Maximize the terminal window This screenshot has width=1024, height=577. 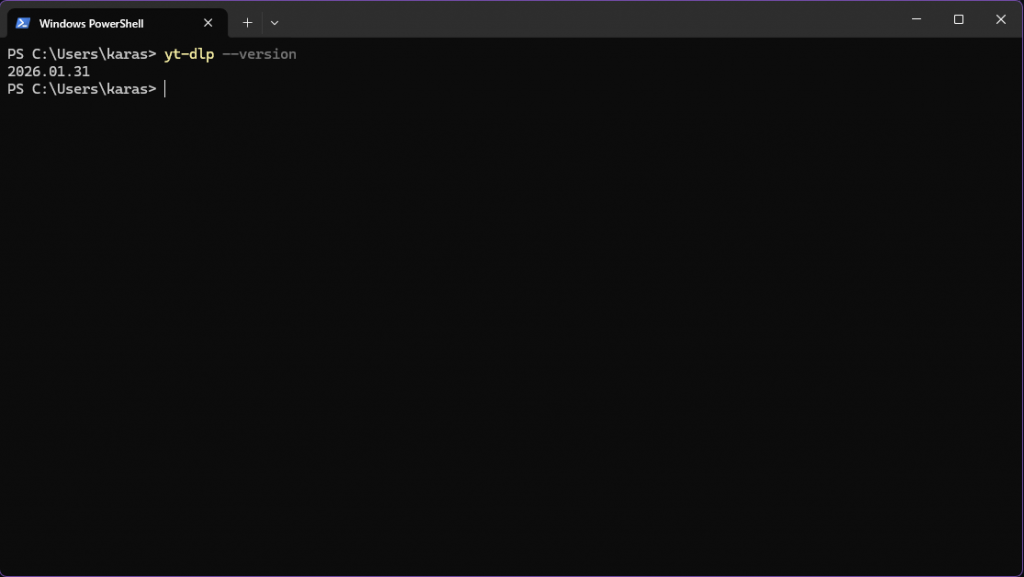pos(958,19)
